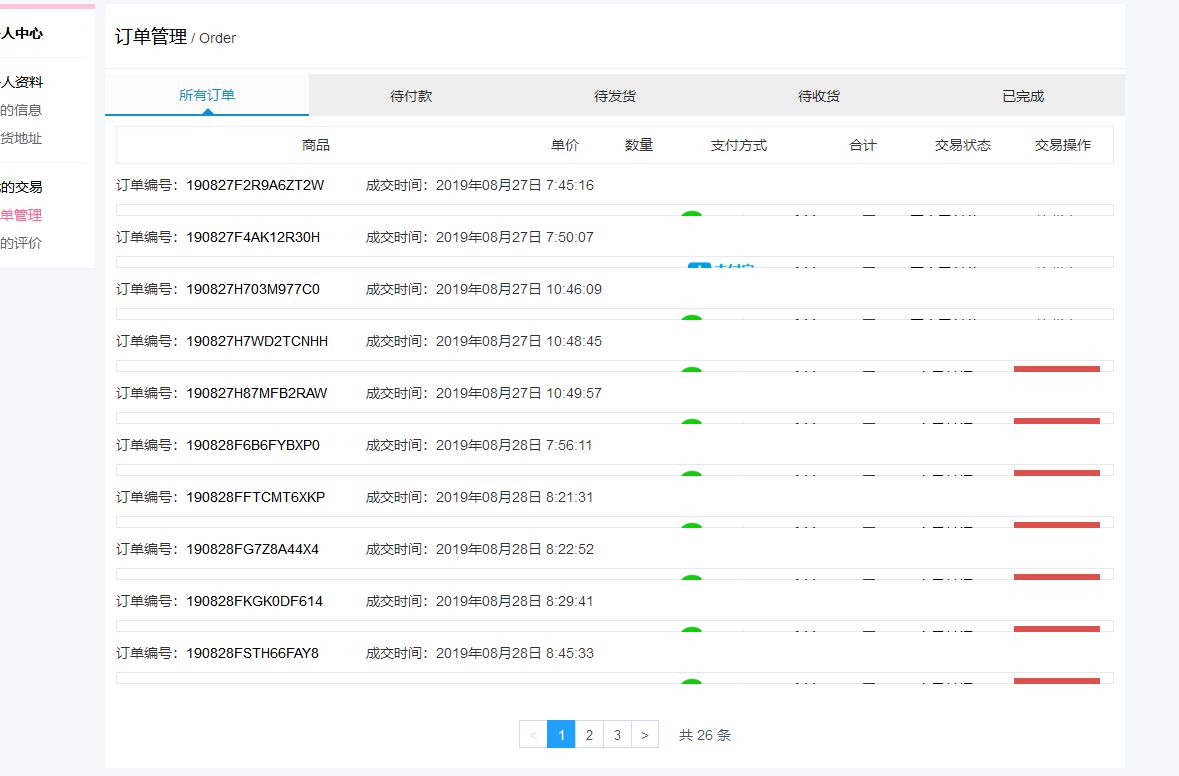This screenshot has height=776, width=1179.
Task: Open the 的信息 link in the sidebar
Action: (x=21, y=111)
